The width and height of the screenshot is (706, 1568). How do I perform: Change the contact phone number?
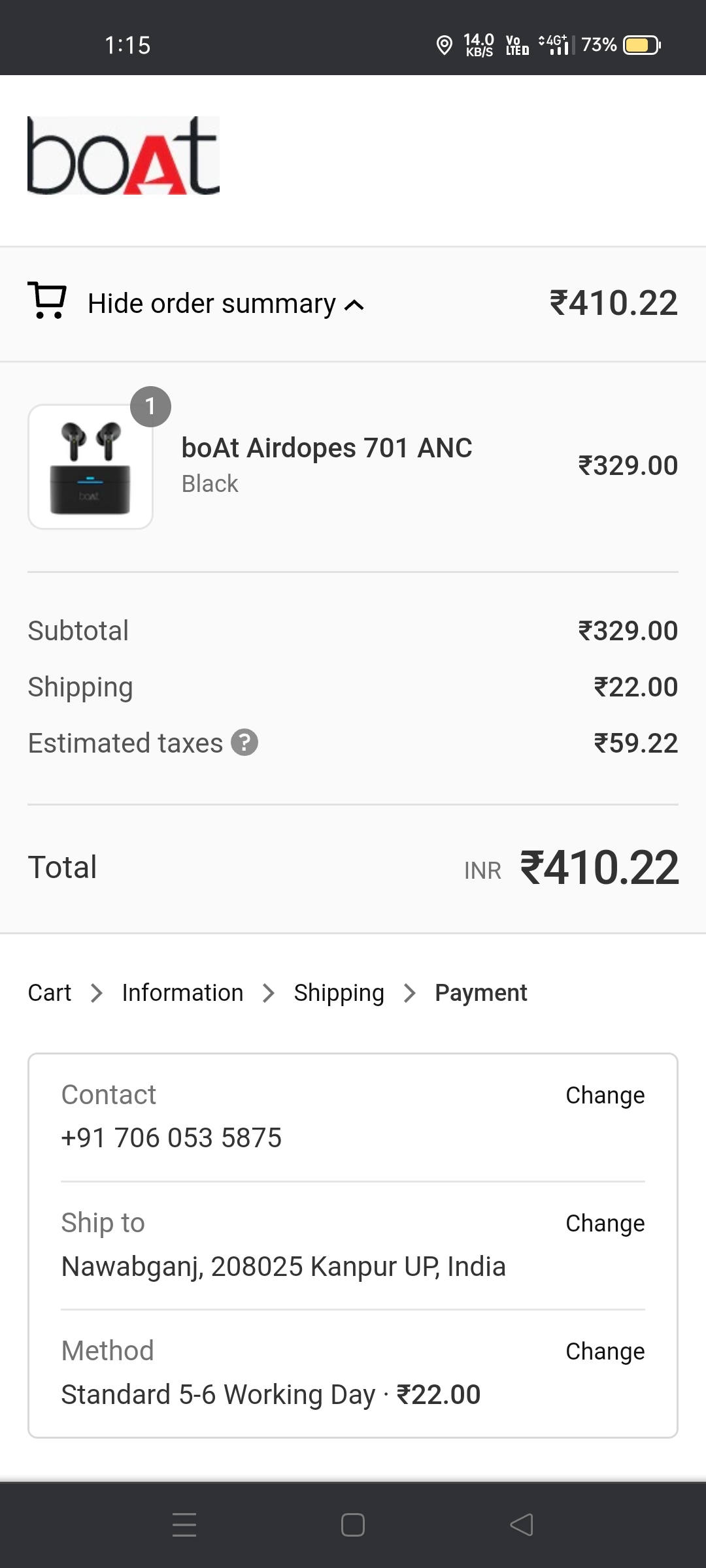tap(605, 1095)
